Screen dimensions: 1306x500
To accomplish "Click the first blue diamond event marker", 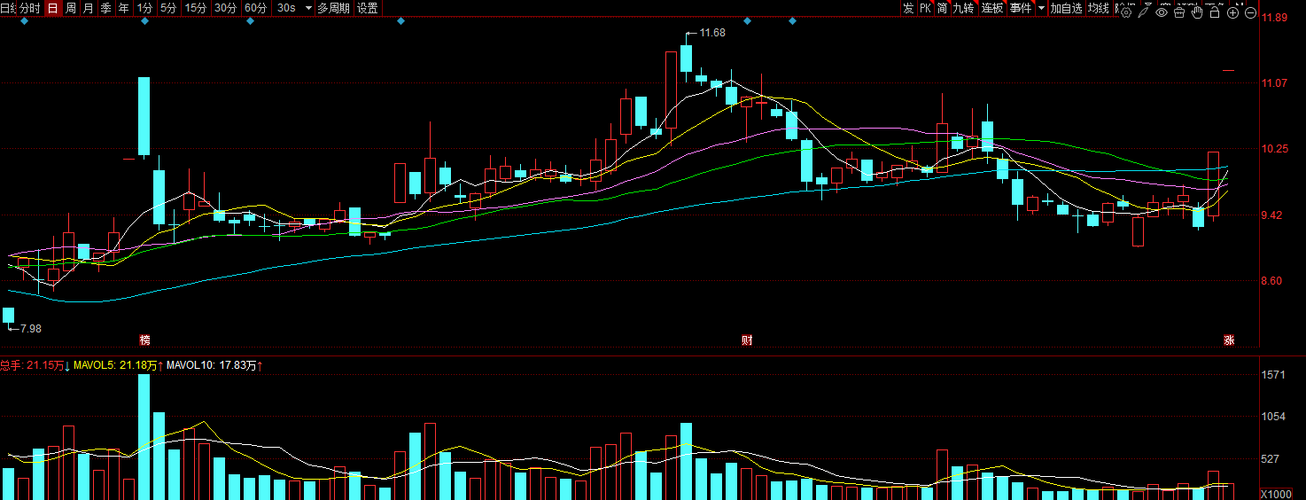I will pos(22,20).
